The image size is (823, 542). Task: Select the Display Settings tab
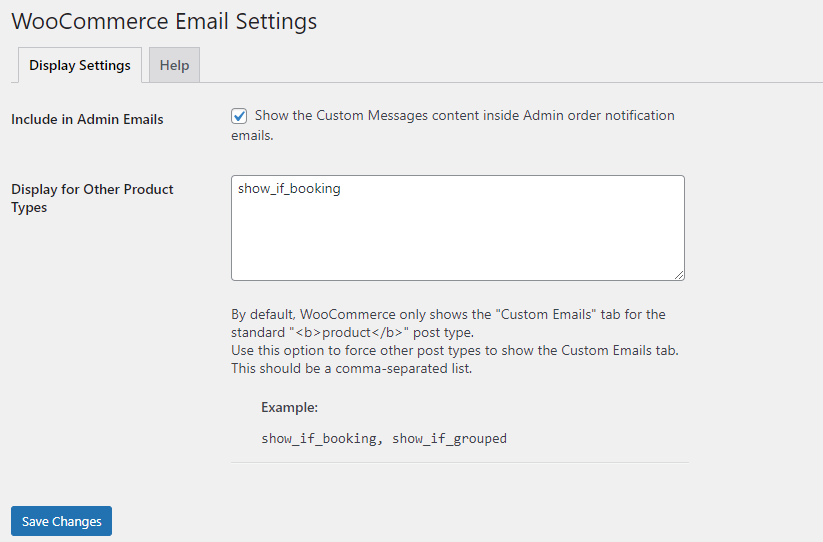80,65
